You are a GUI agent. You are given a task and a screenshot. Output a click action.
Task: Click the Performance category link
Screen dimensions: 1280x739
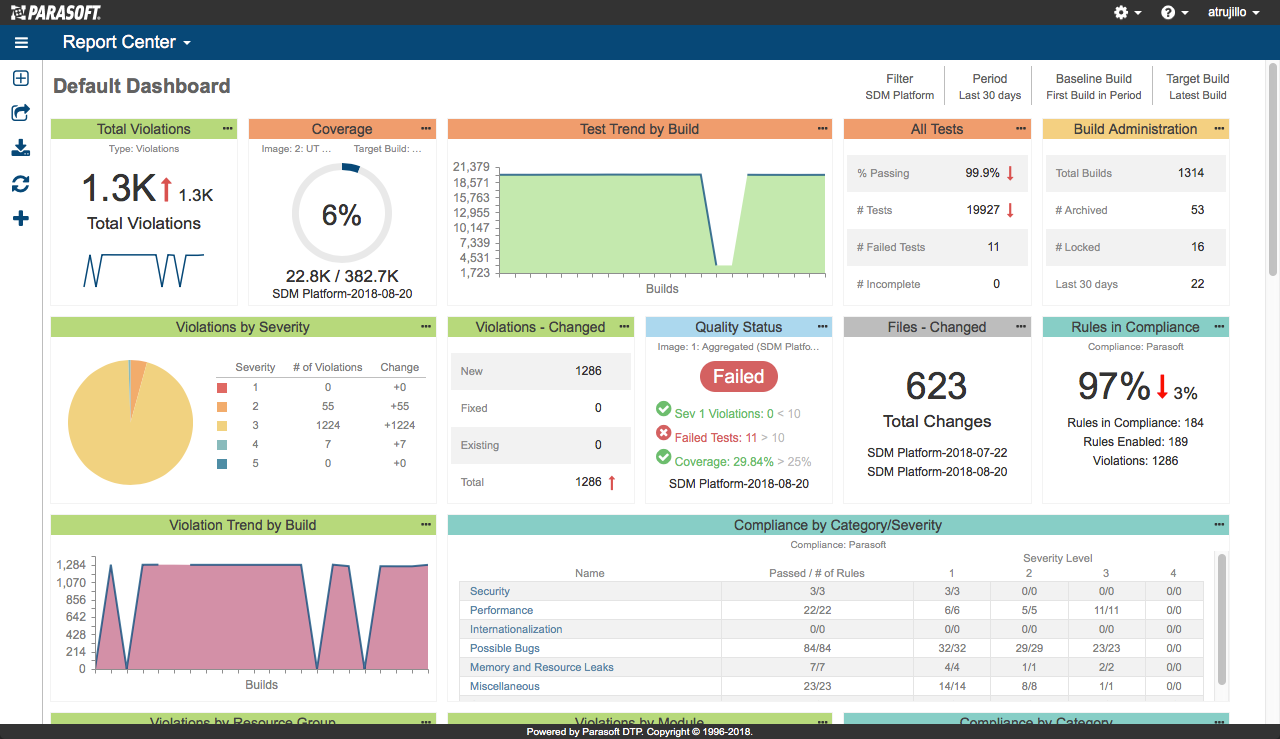(501, 610)
